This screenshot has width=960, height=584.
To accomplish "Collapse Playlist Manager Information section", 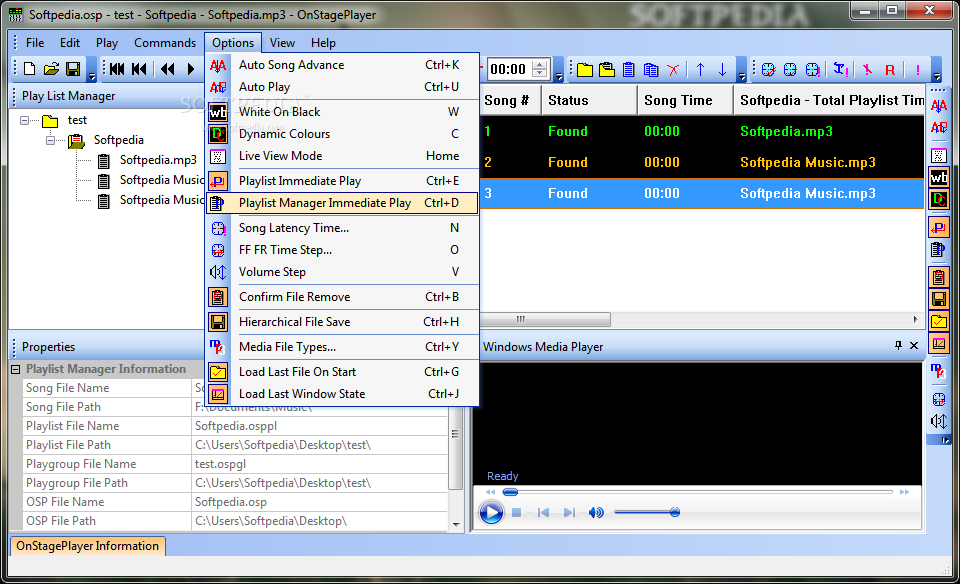I will point(15,369).
